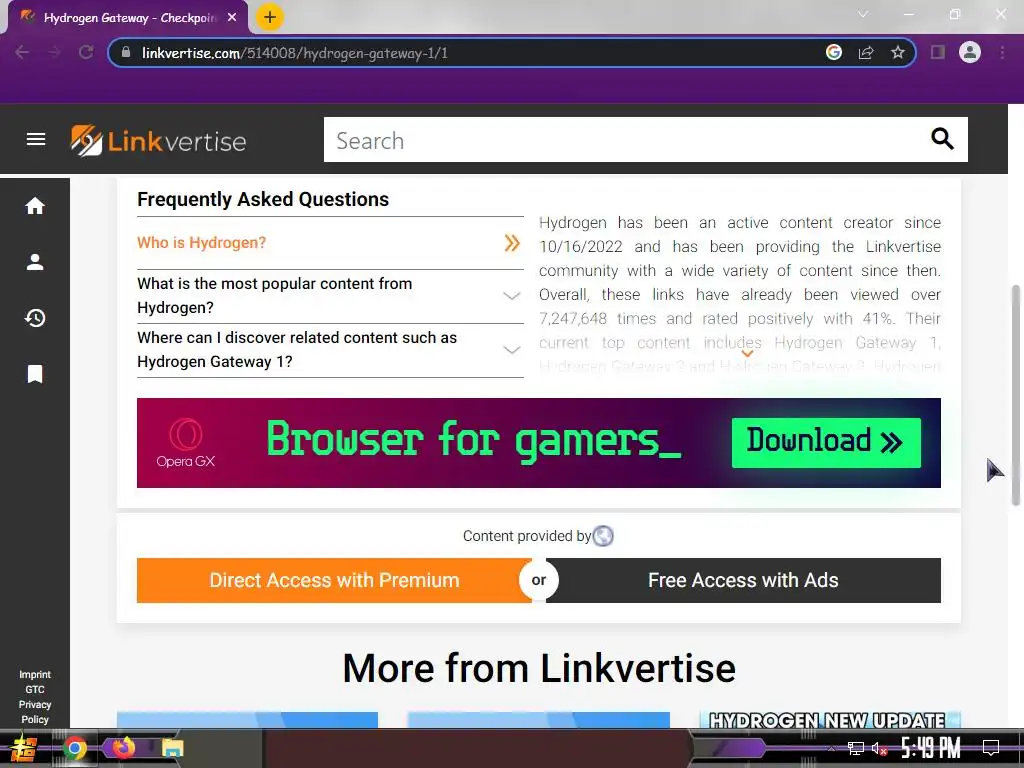Click the network tray icon
Image resolution: width=1024 pixels, height=768 pixels.
tap(855, 748)
